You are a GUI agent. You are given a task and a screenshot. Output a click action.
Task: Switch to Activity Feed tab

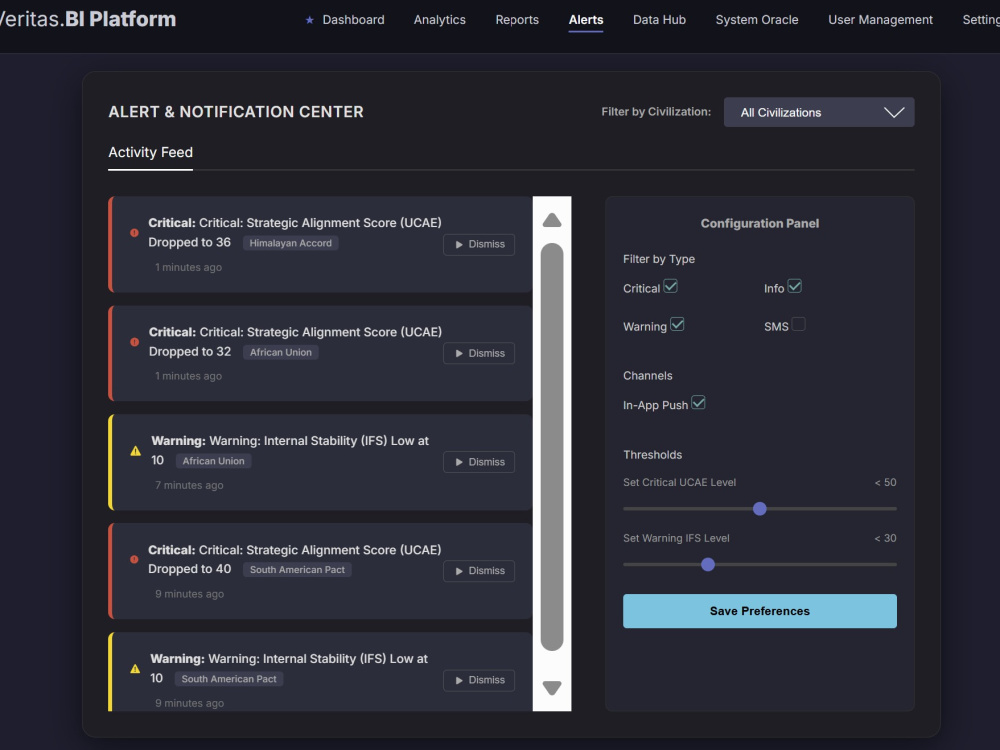click(x=151, y=152)
